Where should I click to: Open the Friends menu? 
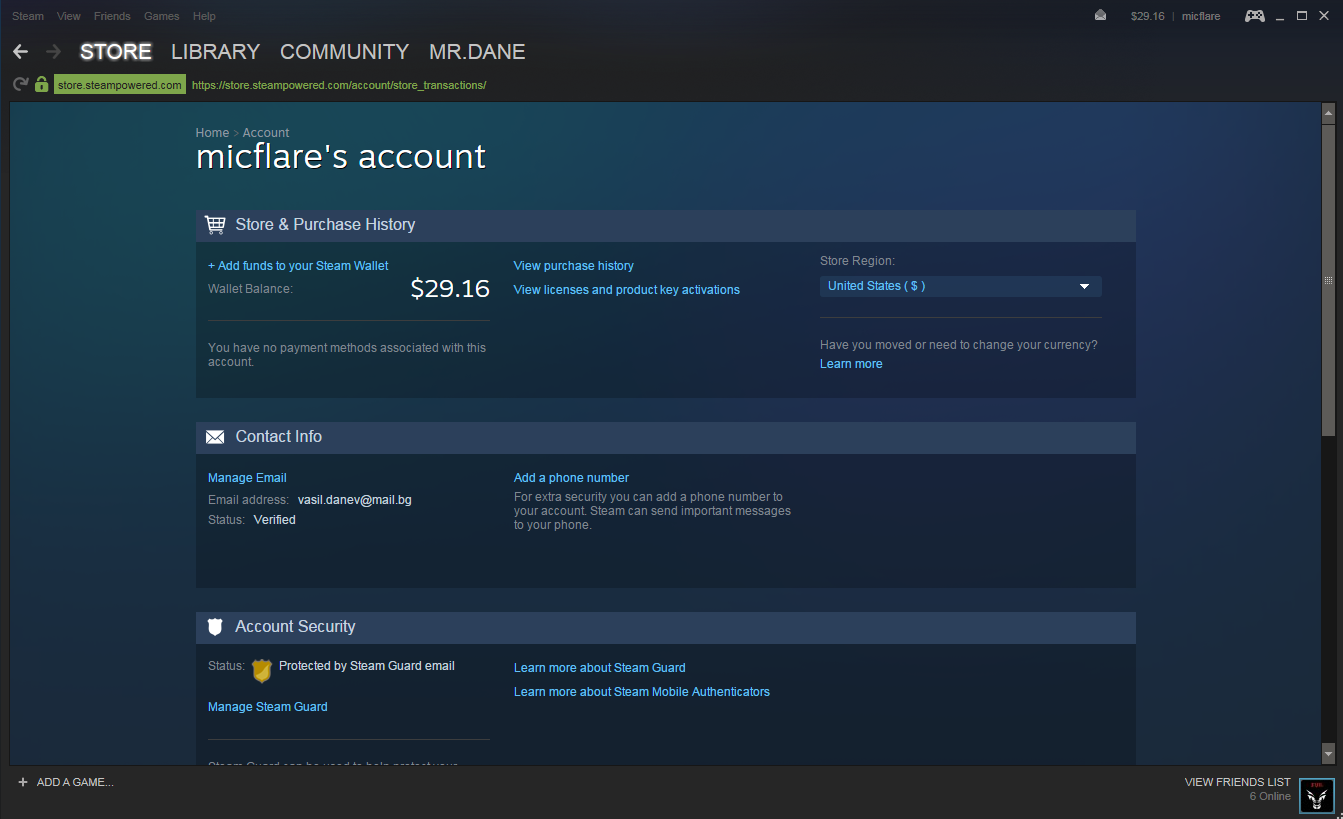pyautogui.click(x=112, y=16)
